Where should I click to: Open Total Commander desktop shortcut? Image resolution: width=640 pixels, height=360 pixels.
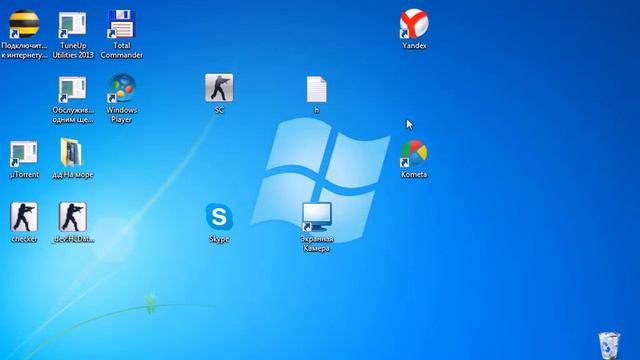point(121,24)
